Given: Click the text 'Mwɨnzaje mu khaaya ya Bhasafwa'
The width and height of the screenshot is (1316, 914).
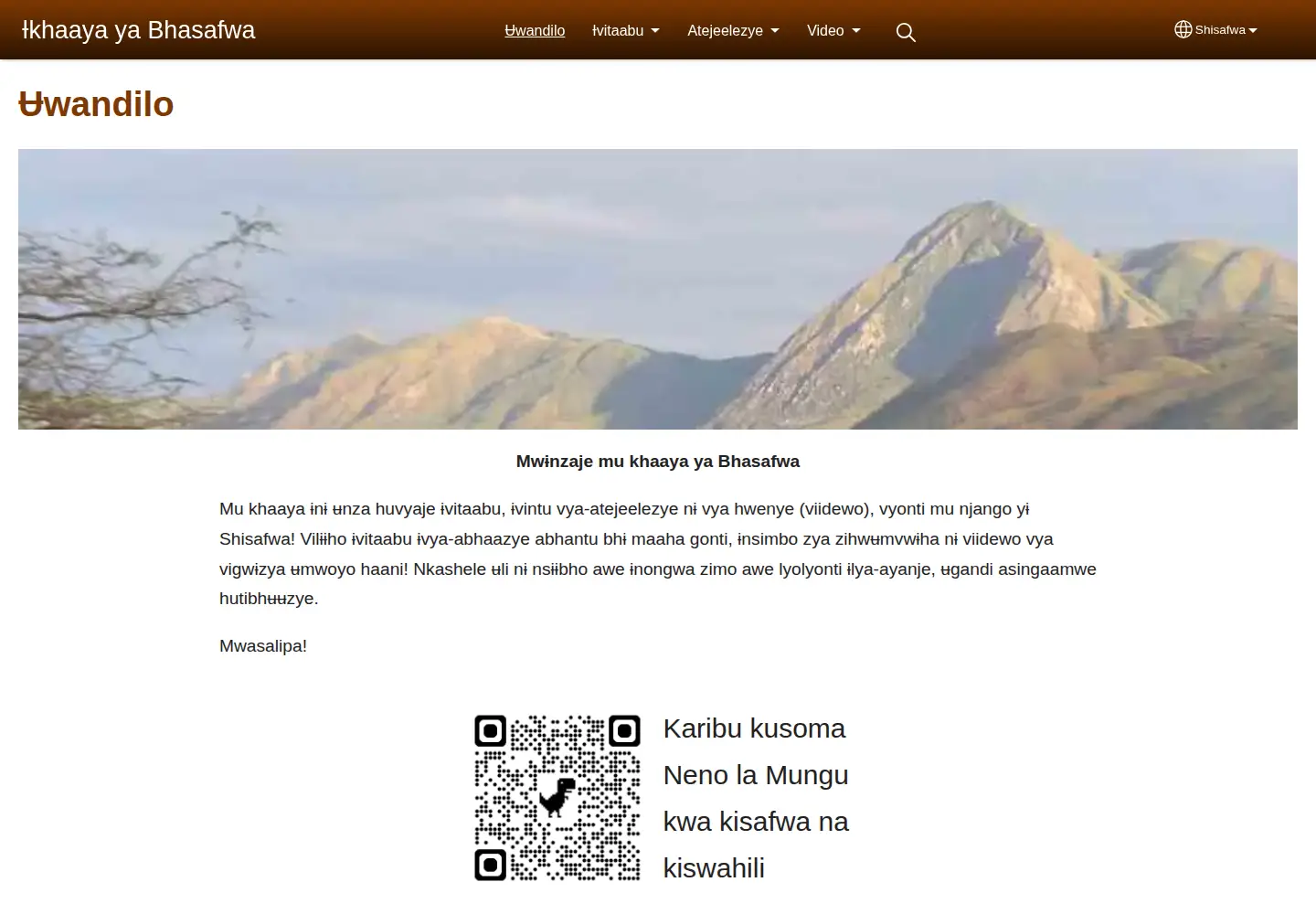Looking at the screenshot, I should (658, 462).
